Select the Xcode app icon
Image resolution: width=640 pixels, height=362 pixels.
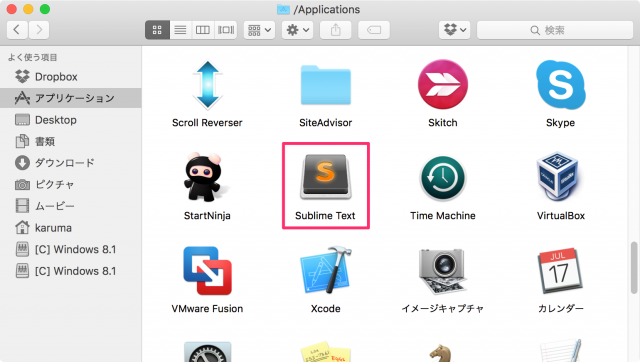[x=325, y=270]
